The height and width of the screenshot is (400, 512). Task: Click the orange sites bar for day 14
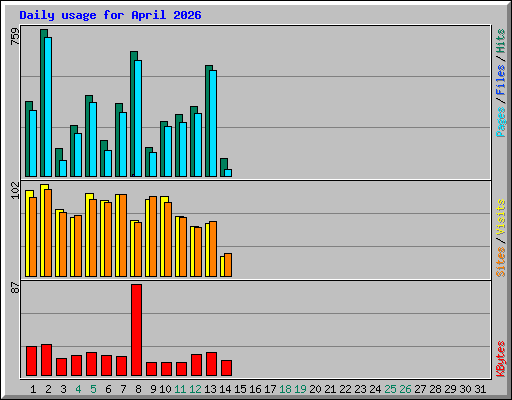click(x=228, y=265)
